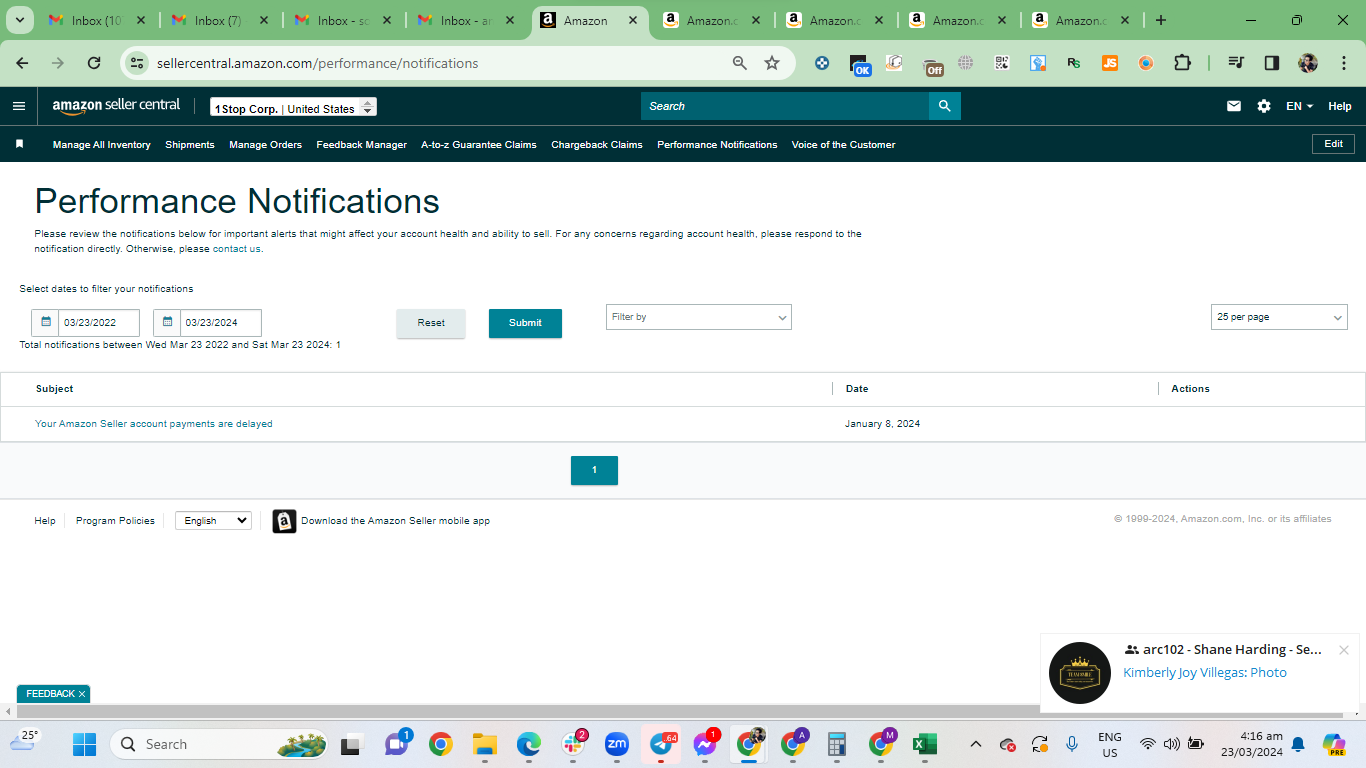Click the Amazon Seller Central logo
Screen dimensions: 1366x768
point(116,106)
